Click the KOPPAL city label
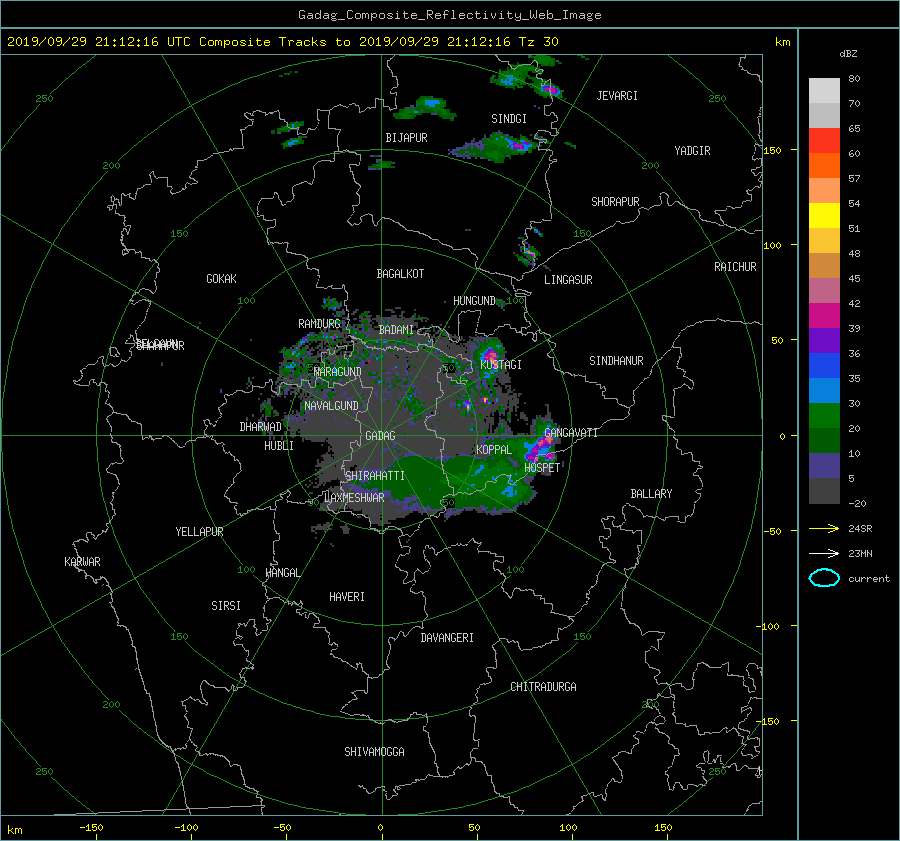 point(494,450)
